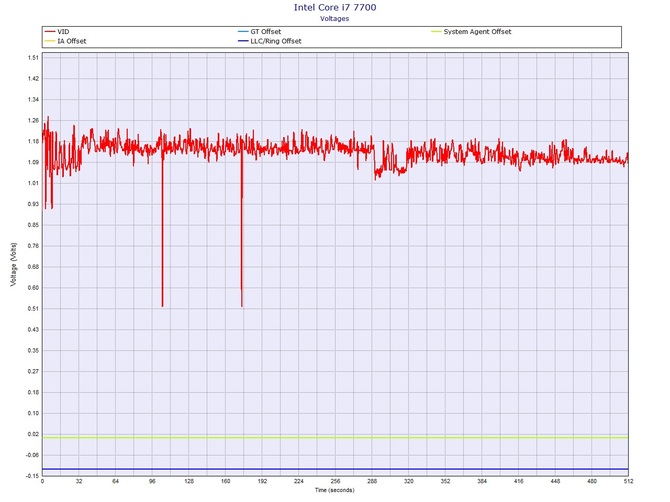Click the green System Agent Offset data line

point(335,437)
